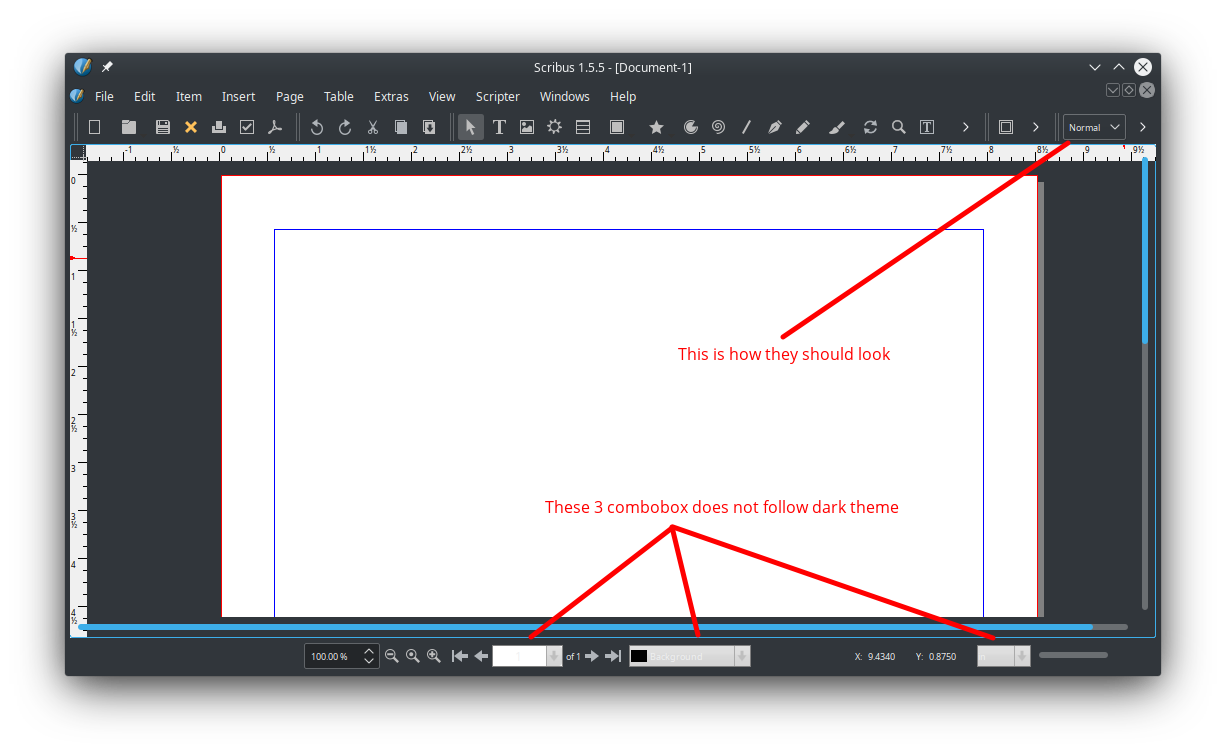Click the Save as PDF icon
Image resolution: width=1226 pixels, height=753 pixels.
(x=275, y=127)
